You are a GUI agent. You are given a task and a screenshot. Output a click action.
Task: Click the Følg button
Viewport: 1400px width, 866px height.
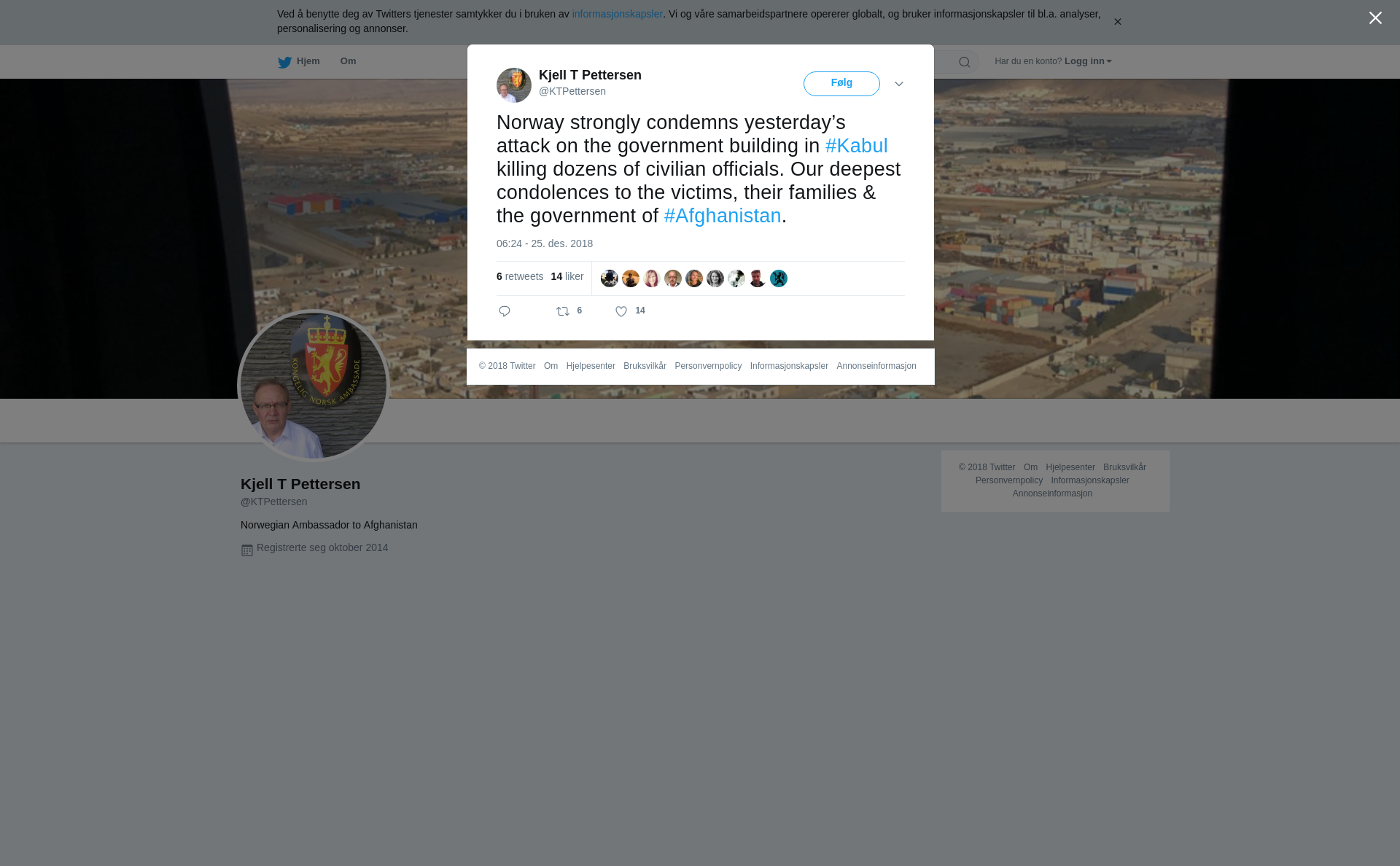841,84
